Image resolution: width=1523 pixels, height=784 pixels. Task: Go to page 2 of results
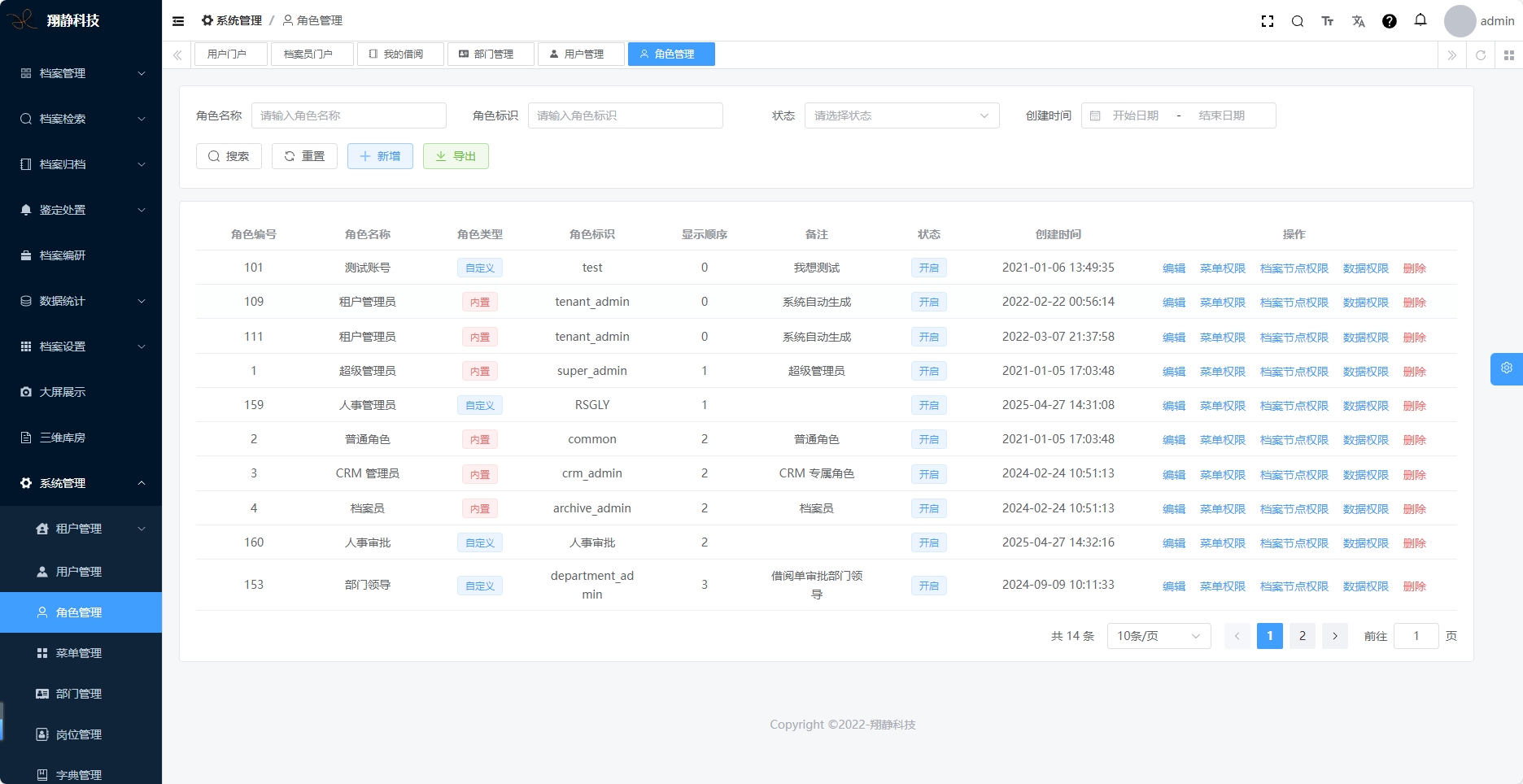click(1302, 636)
